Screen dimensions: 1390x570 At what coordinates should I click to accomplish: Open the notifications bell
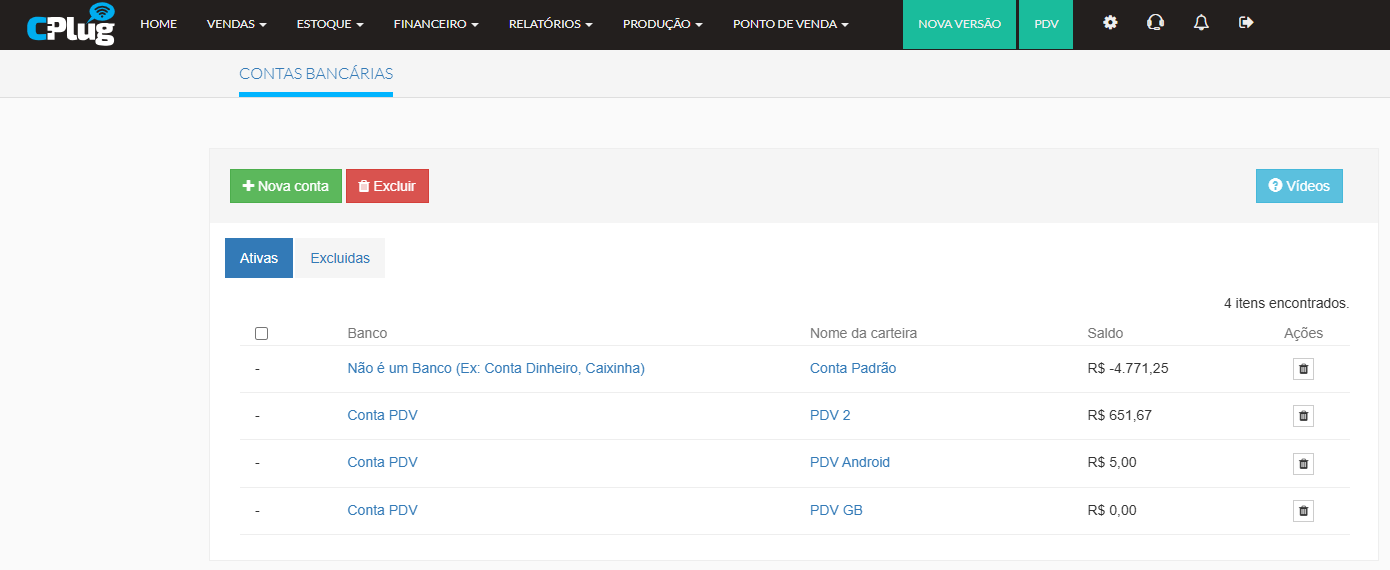tap(1201, 23)
